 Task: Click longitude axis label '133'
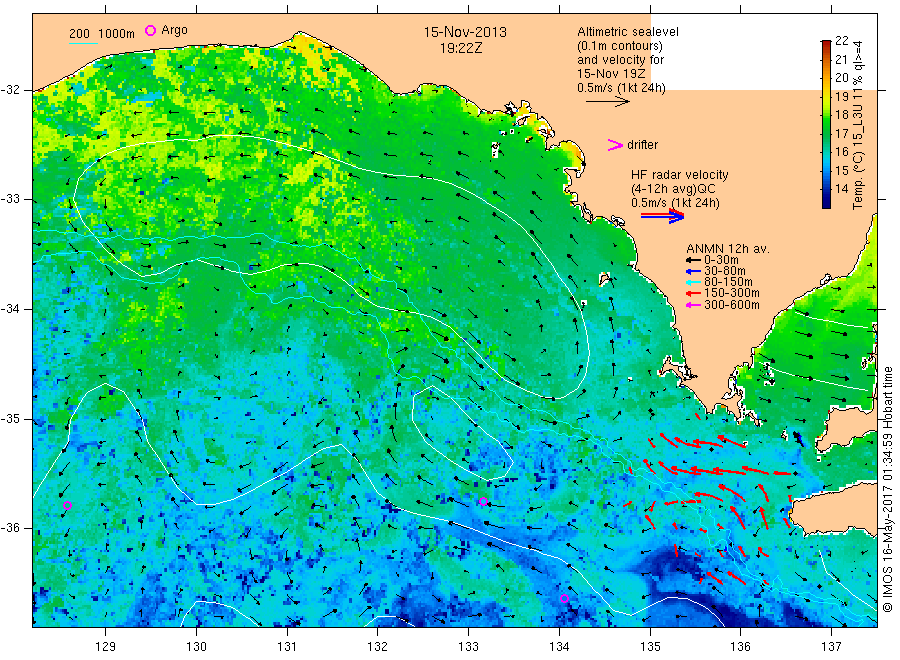pyautogui.click(x=468, y=647)
